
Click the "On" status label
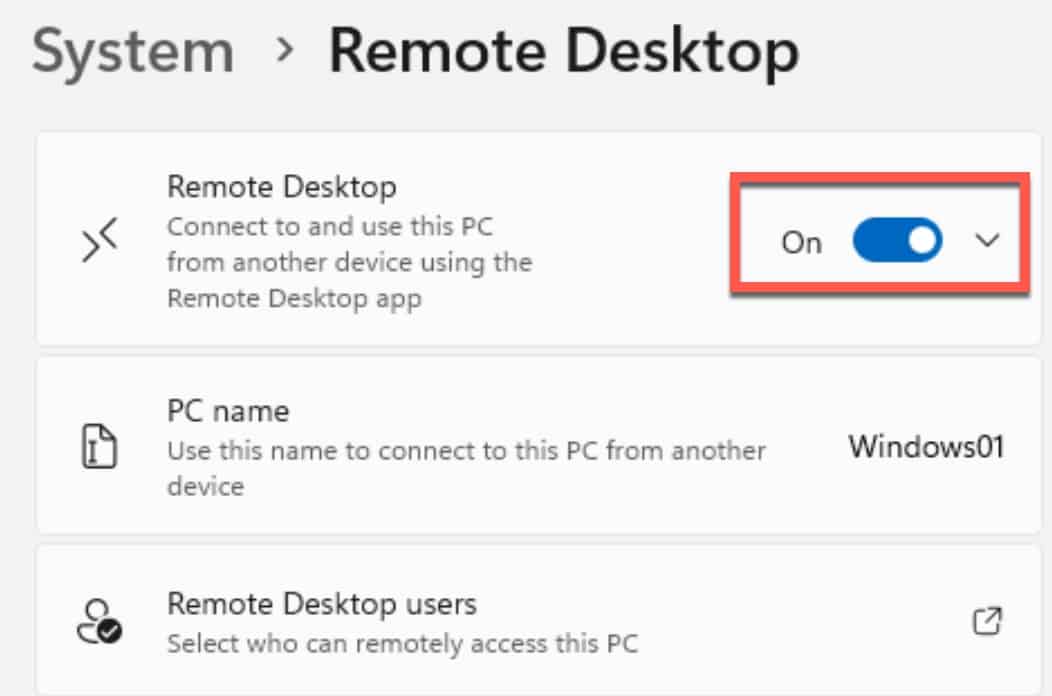801,242
